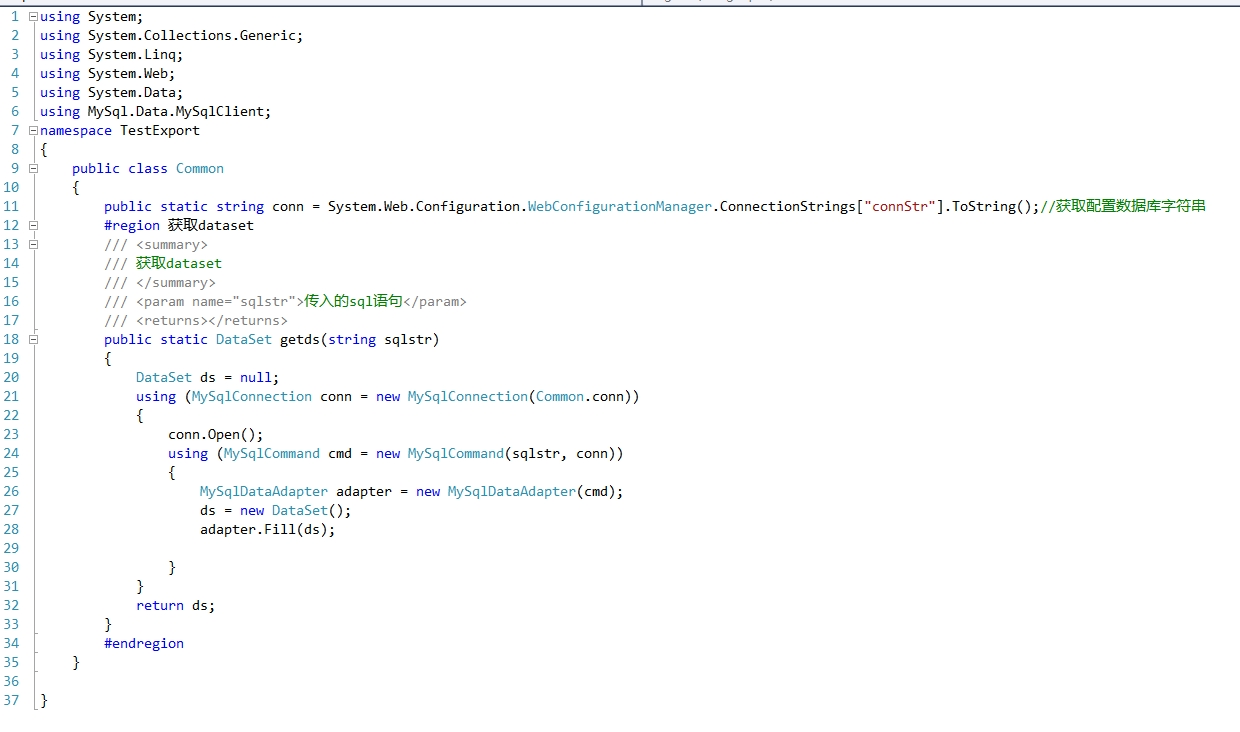
Task: Click the namespace name 'TestExport'
Action: click(160, 130)
